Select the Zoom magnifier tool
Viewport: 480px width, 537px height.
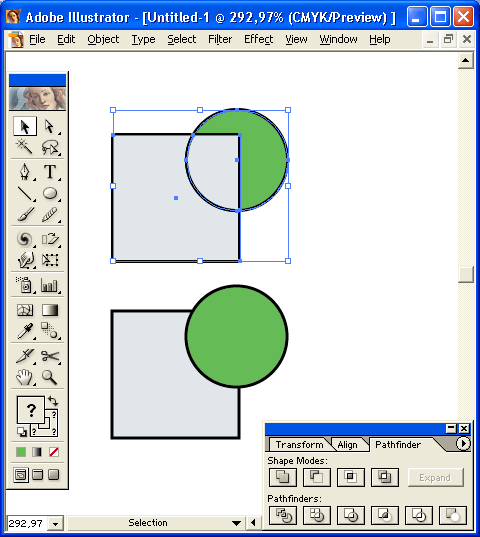[50, 377]
